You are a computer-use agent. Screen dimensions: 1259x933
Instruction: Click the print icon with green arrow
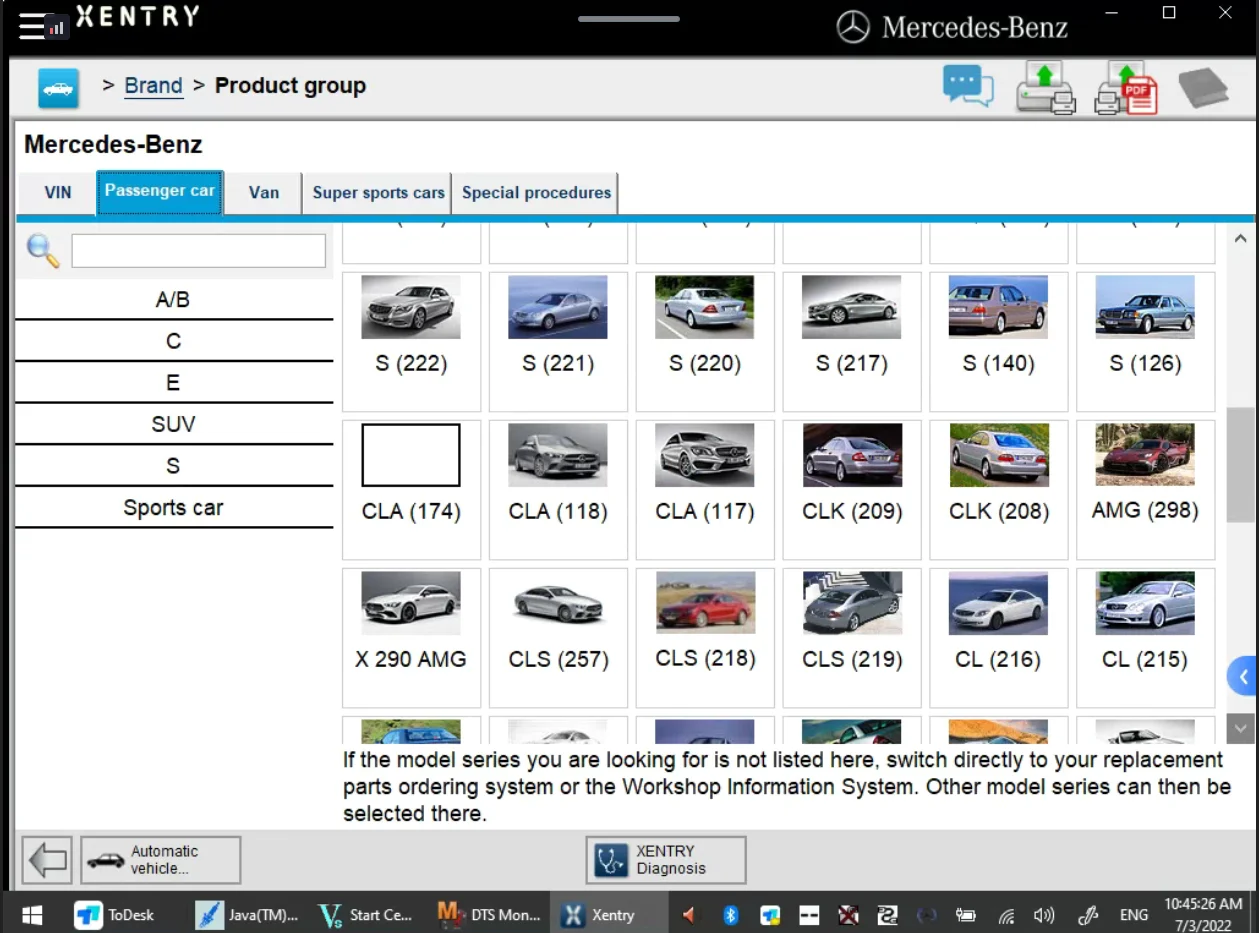coord(1045,87)
